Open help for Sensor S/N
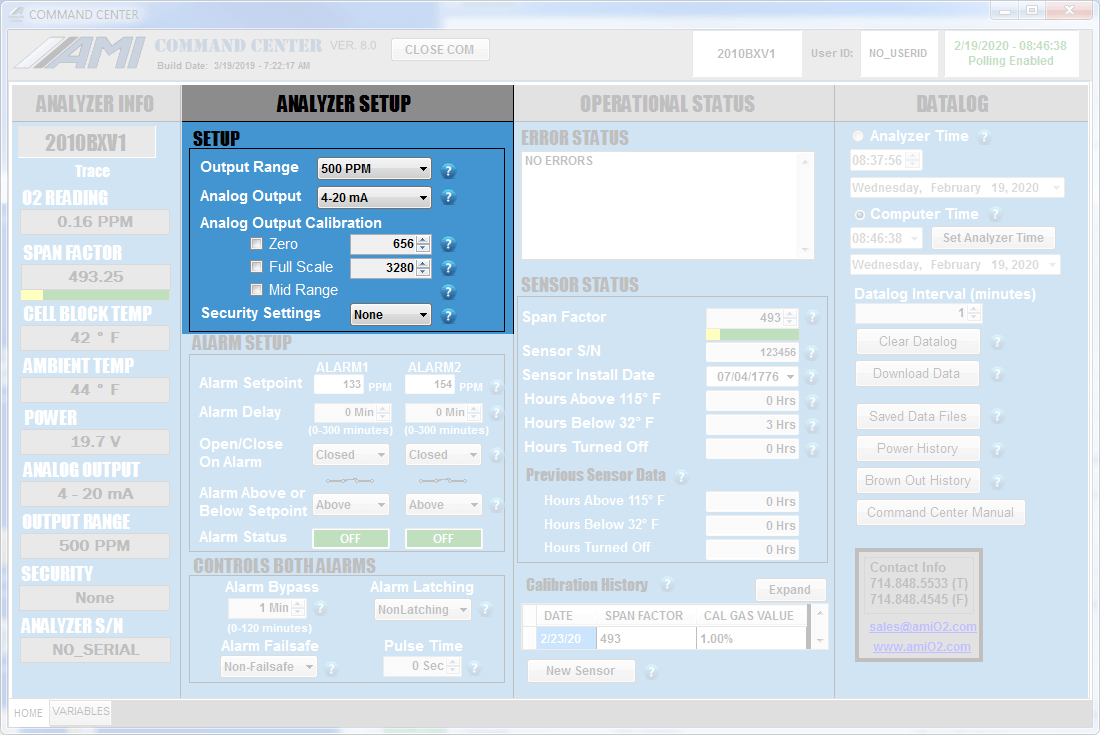Image resolution: width=1100 pixels, height=735 pixels. click(812, 353)
